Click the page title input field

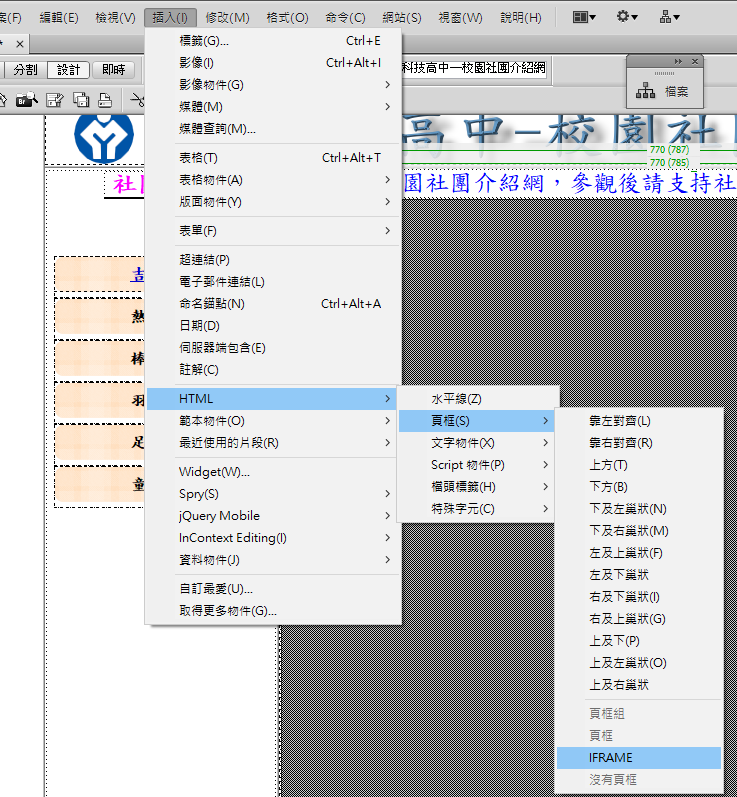click(x=474, y=69)
